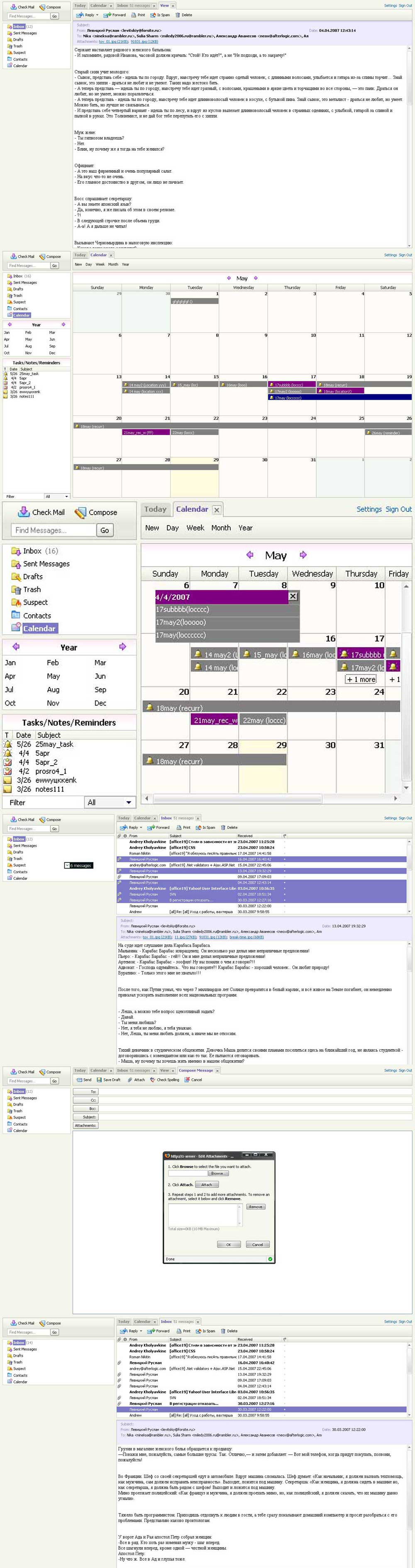Screen dimensions: 415x1568
Task: Open the Reply dropdown arrow in the topmost message view
Action: 98,15
